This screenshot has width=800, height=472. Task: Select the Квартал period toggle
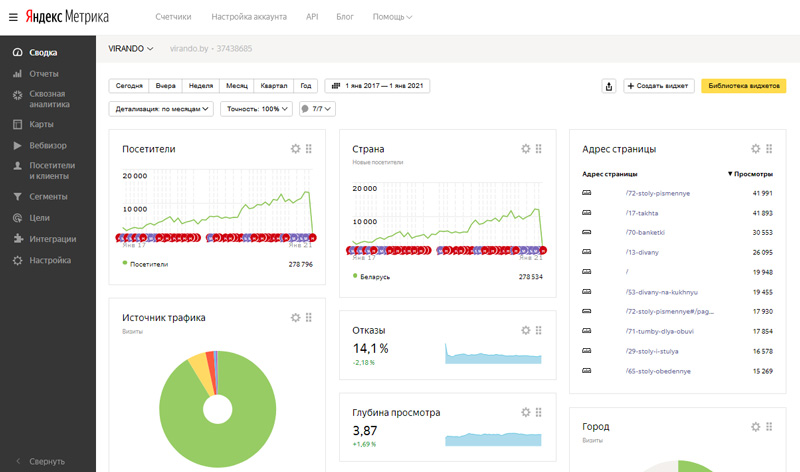point(274,86)
